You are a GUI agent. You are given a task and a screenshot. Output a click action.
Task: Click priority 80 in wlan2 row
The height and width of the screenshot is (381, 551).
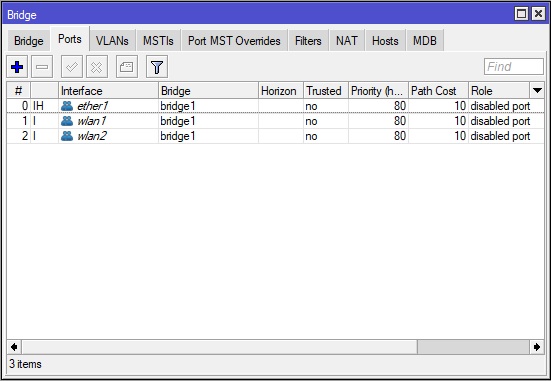coord(400,136)
